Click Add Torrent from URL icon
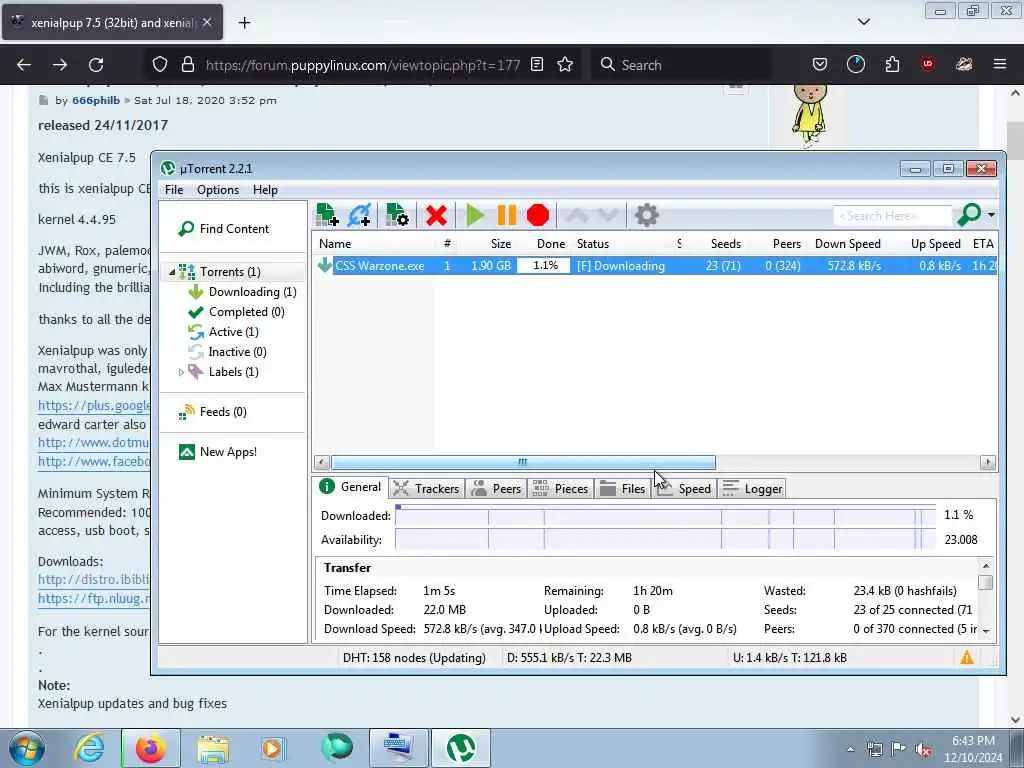The width and height of the screenshot is (1024, 768). tap(360, 215)
